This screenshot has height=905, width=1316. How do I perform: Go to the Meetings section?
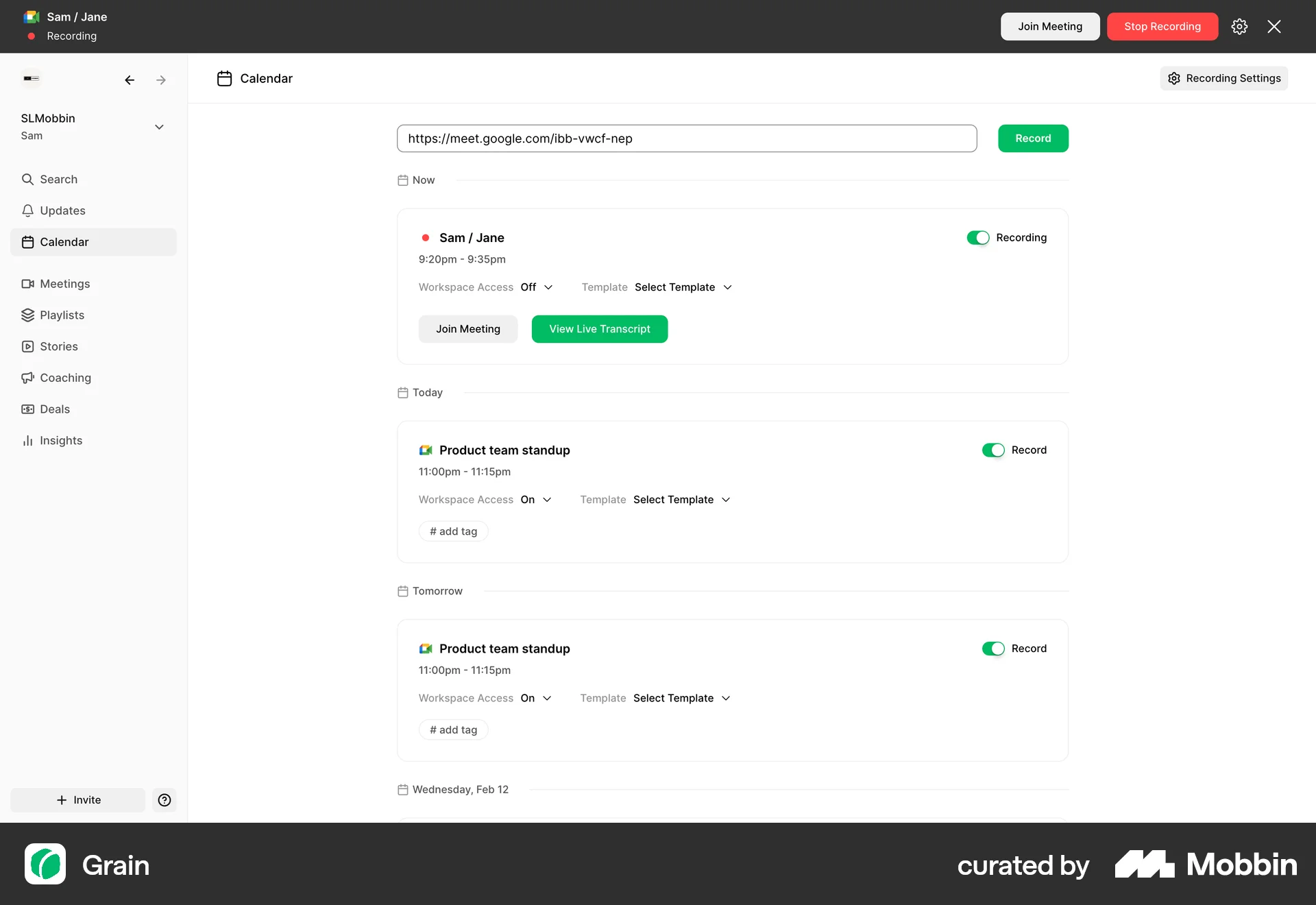65,283
